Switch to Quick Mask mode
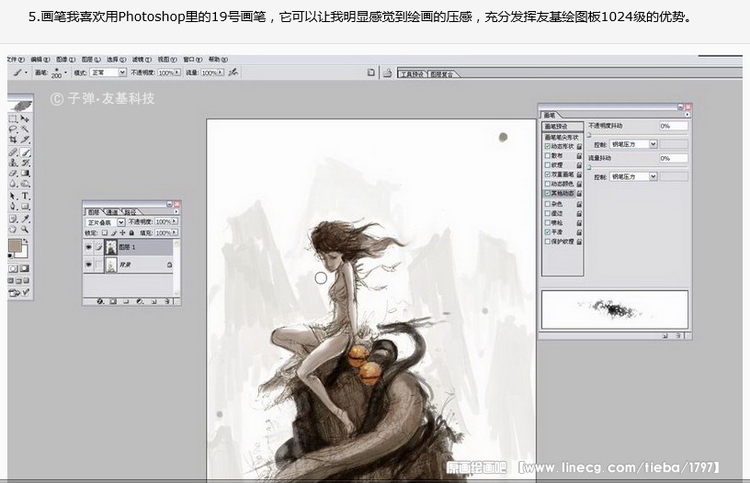 coord(24,268)
